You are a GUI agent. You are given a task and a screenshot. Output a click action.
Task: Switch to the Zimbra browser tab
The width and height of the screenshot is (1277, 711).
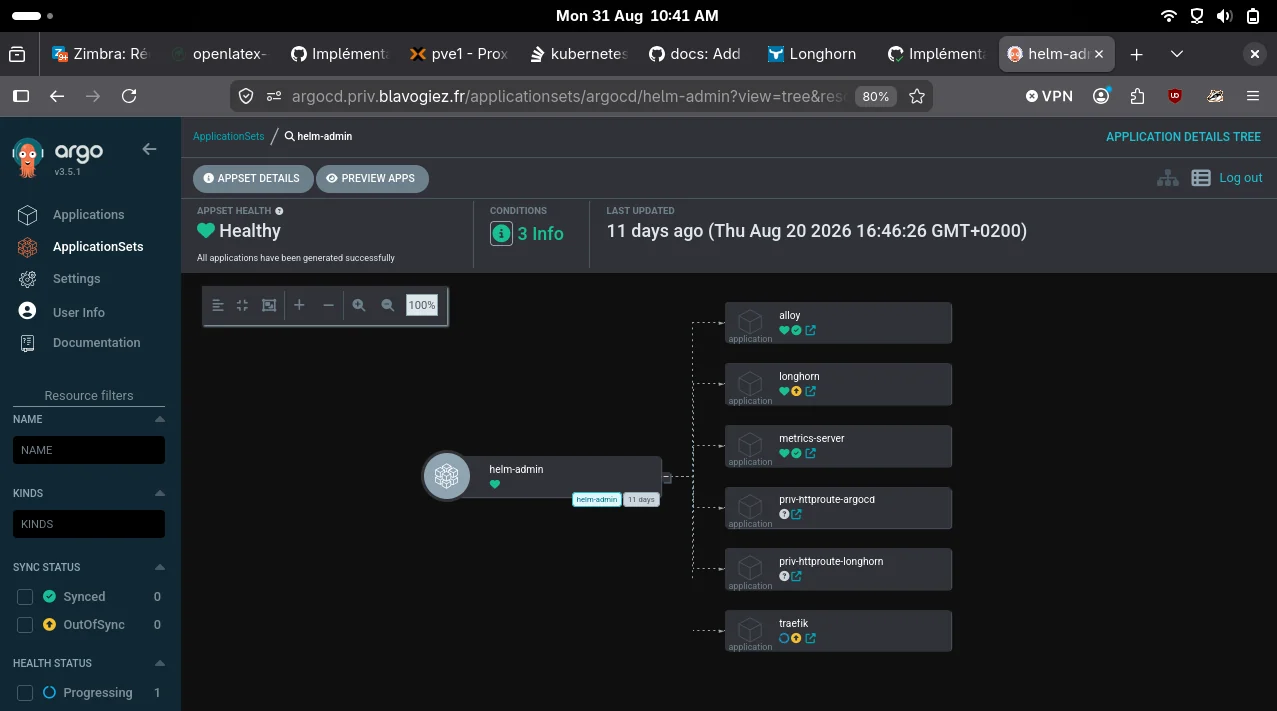click(x=100, y=54)
